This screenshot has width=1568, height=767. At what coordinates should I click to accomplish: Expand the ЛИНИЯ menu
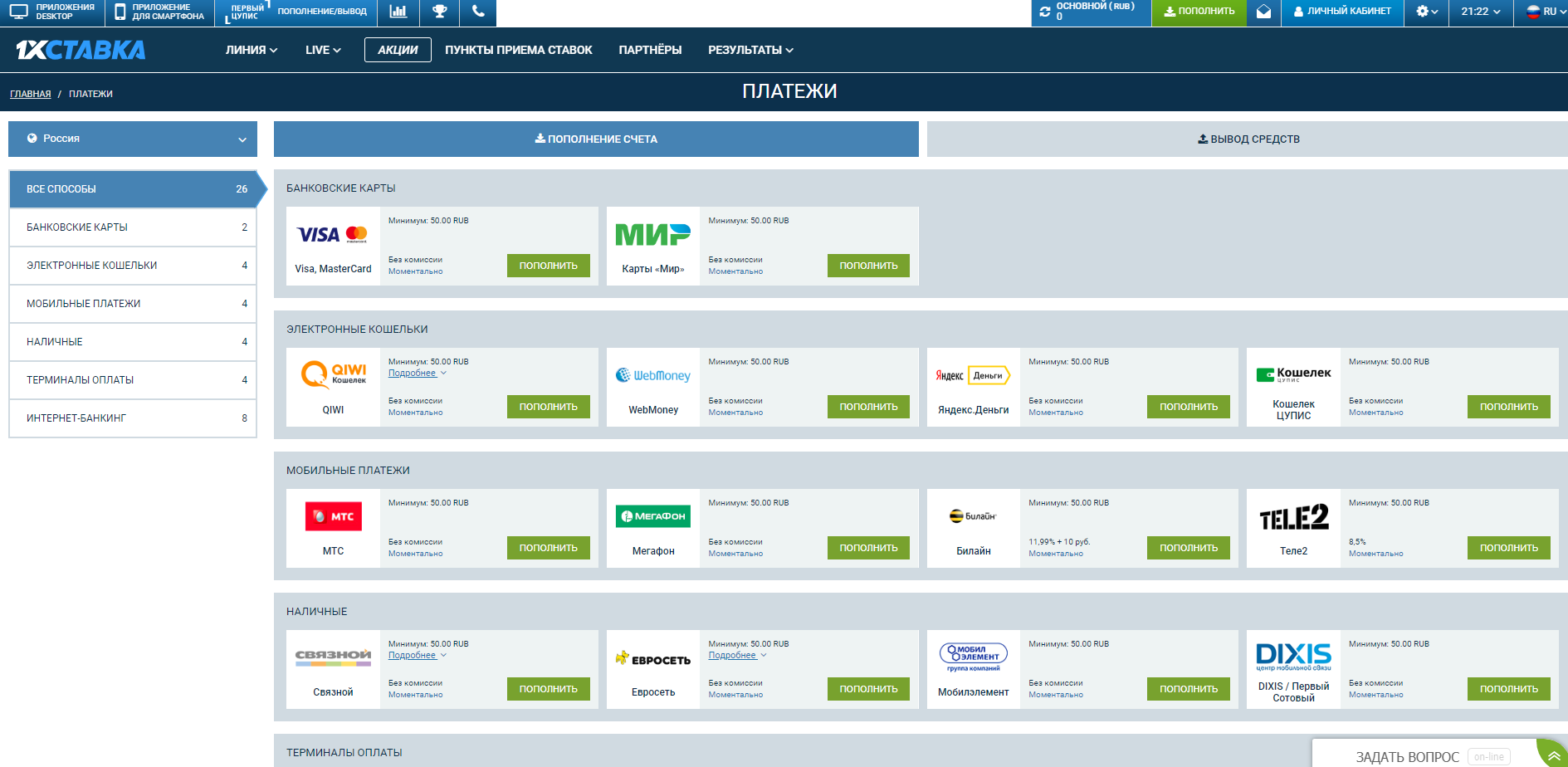click(x=251, y=50)
